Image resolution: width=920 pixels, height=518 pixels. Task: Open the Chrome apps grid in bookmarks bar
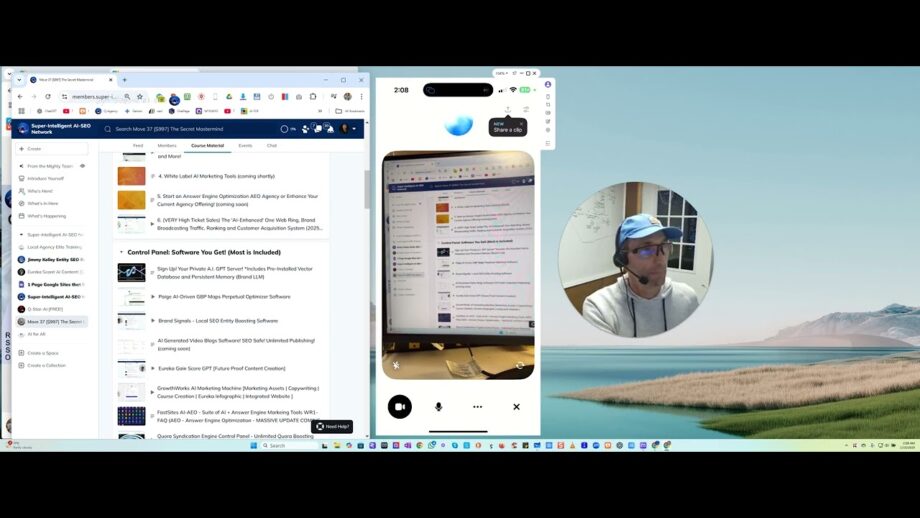click(x=22, y=111)
